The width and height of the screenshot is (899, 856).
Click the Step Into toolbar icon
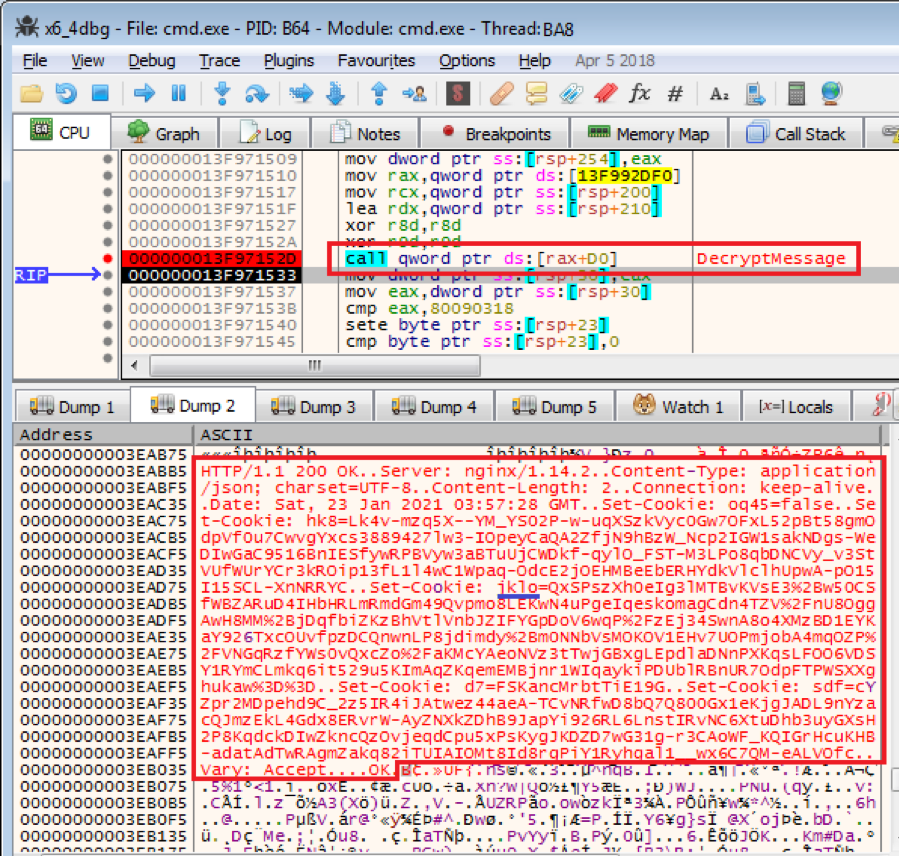222,94
